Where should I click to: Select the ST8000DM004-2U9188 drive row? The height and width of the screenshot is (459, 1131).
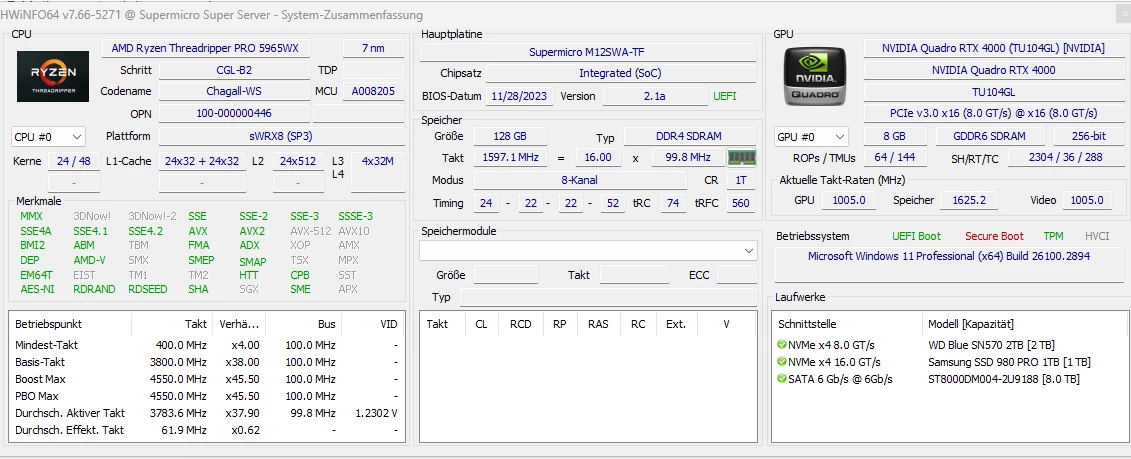click(x=950, y=379)
